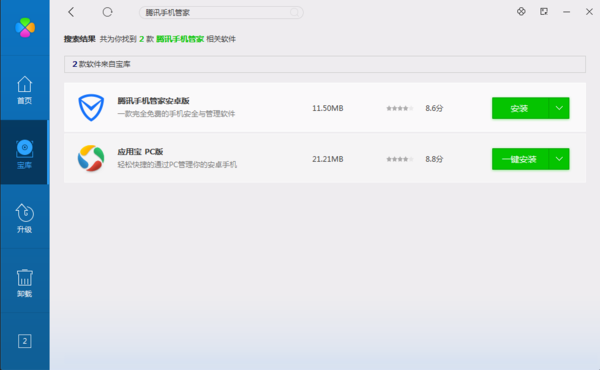Expand dropdown arrow beside 安装 button

click(559, 108)
